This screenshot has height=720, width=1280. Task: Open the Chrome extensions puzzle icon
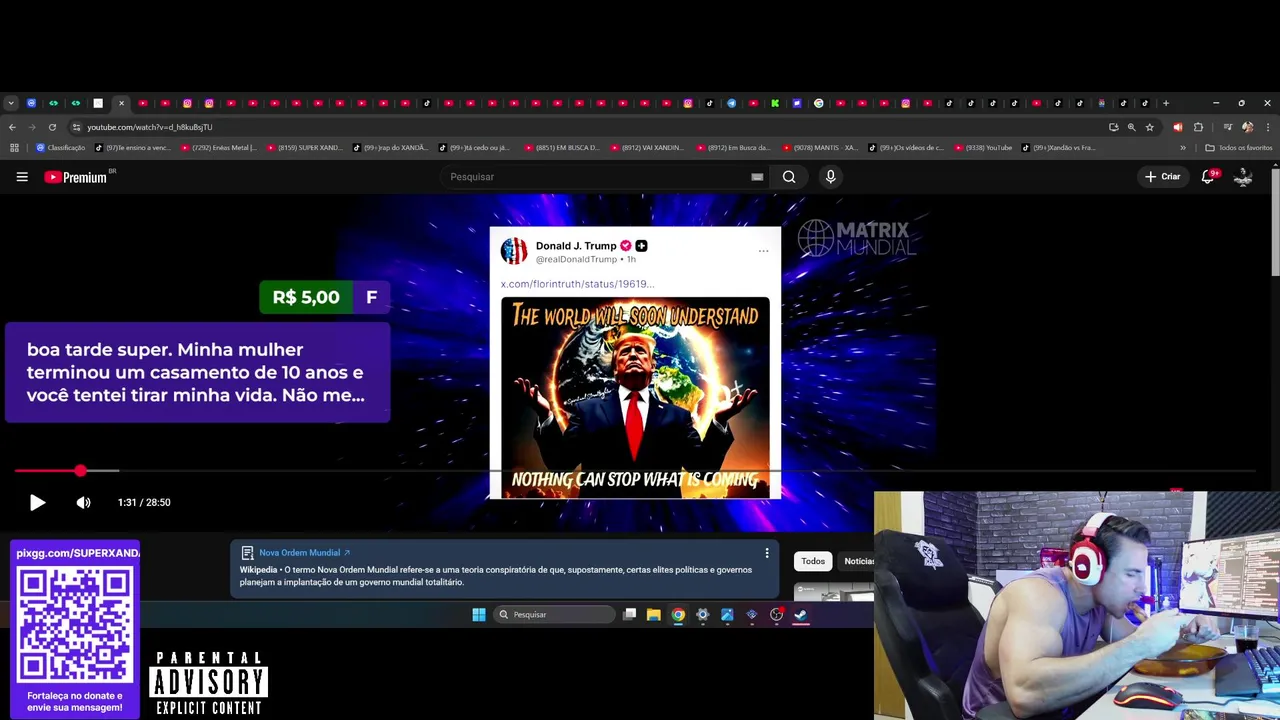tap(1198, 127)
